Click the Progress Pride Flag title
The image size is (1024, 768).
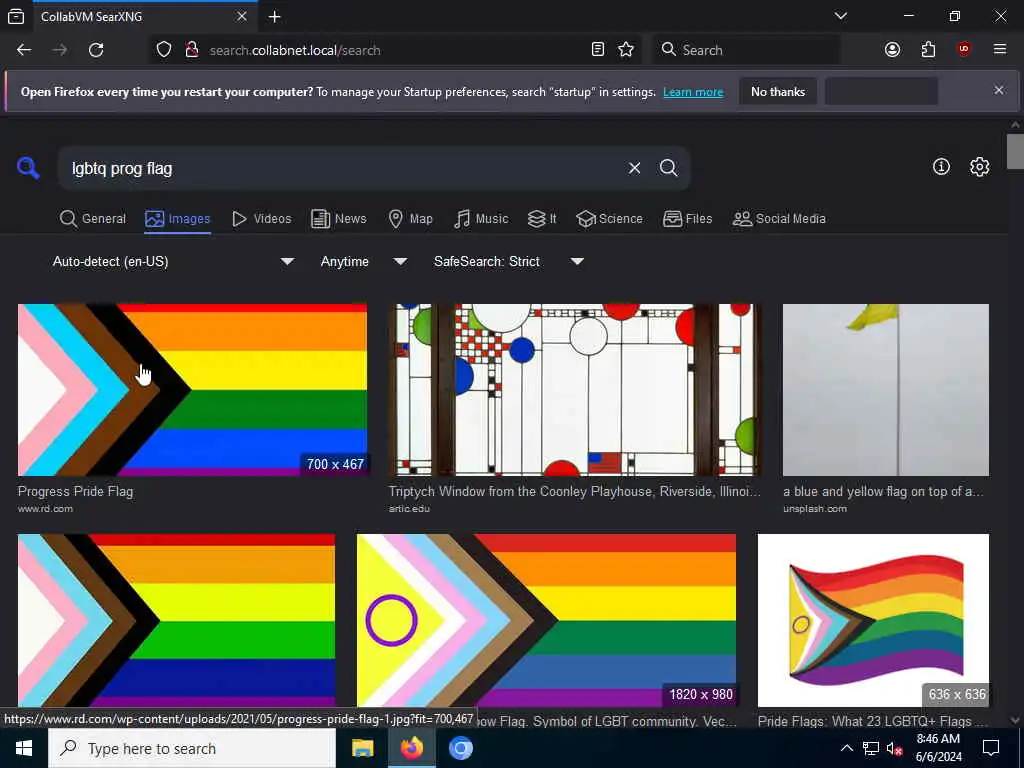click(75, 492)
